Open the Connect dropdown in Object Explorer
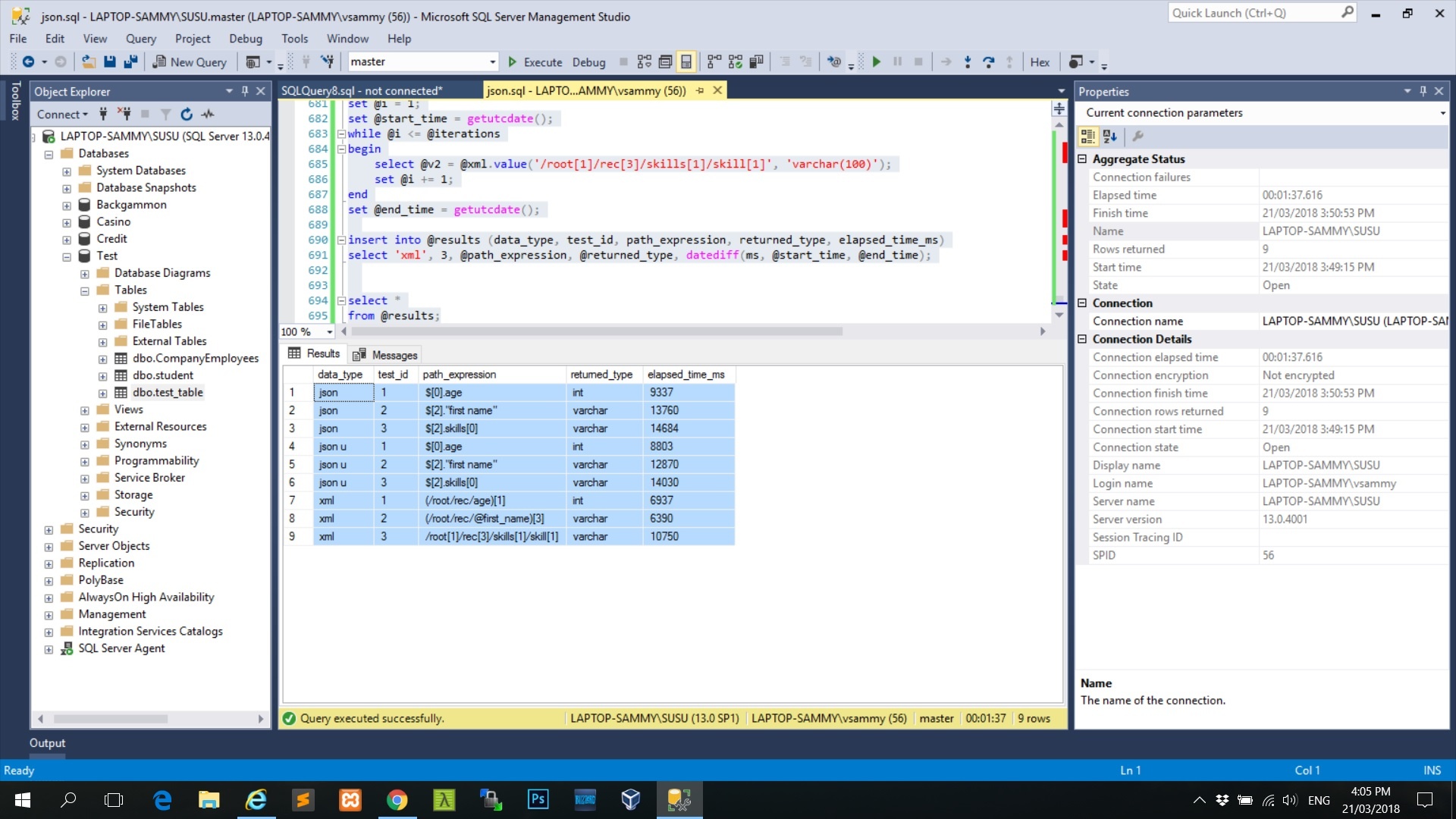 [62, 115]
